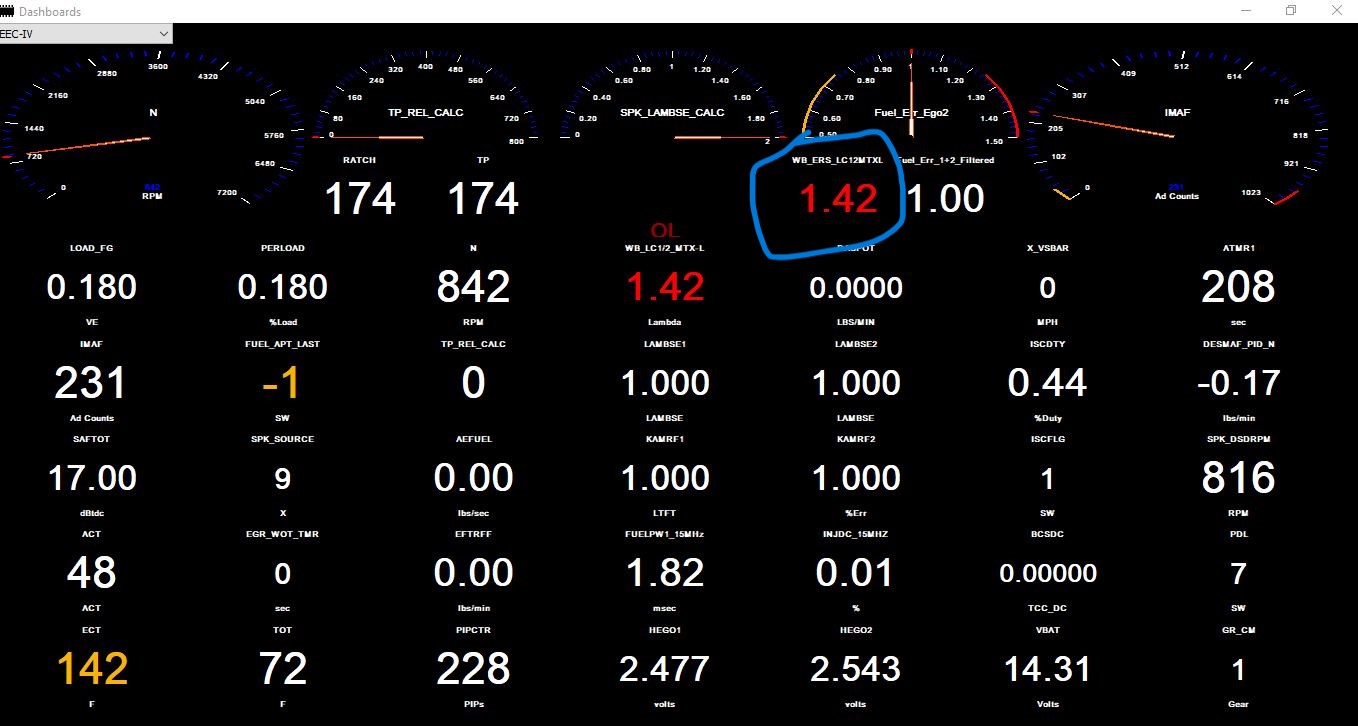The width and height of the screenshot is (1358, 726).
Task: Select the FUELPW1_15MHz 1.82 msec value
Action: 664,573
